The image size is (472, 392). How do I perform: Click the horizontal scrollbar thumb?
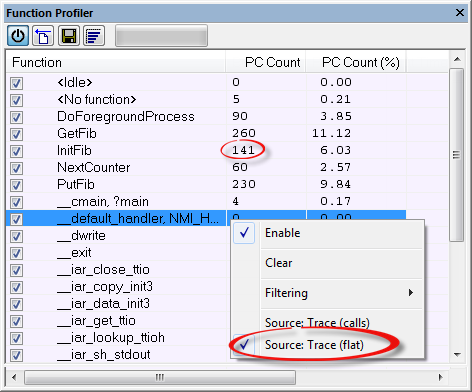click(160, 377)
